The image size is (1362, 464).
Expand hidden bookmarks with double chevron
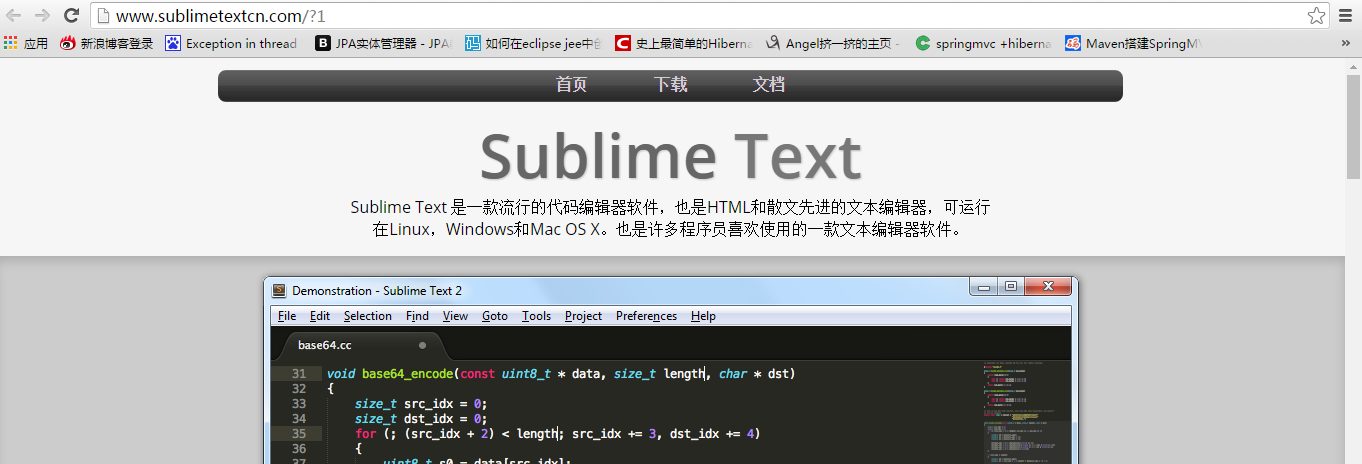coord(1346,43)
